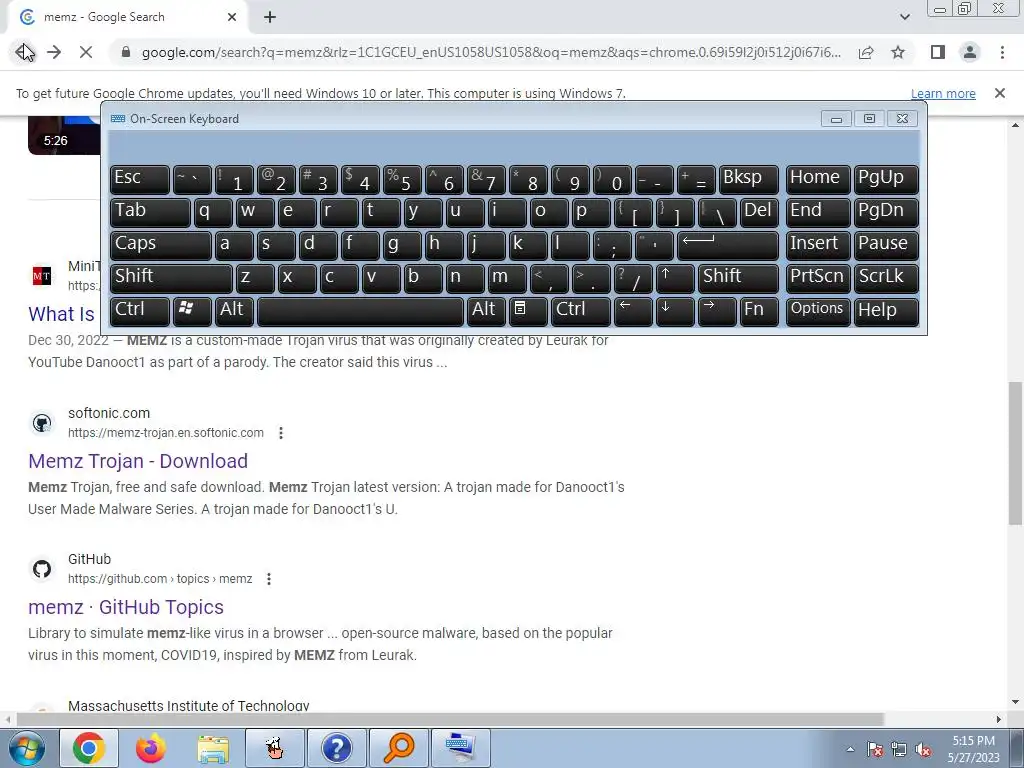The height and width of the screenshot is (768, 1024).
Task: Open Chrome's three-dot menu
Action: click(x=1002, y=52)
